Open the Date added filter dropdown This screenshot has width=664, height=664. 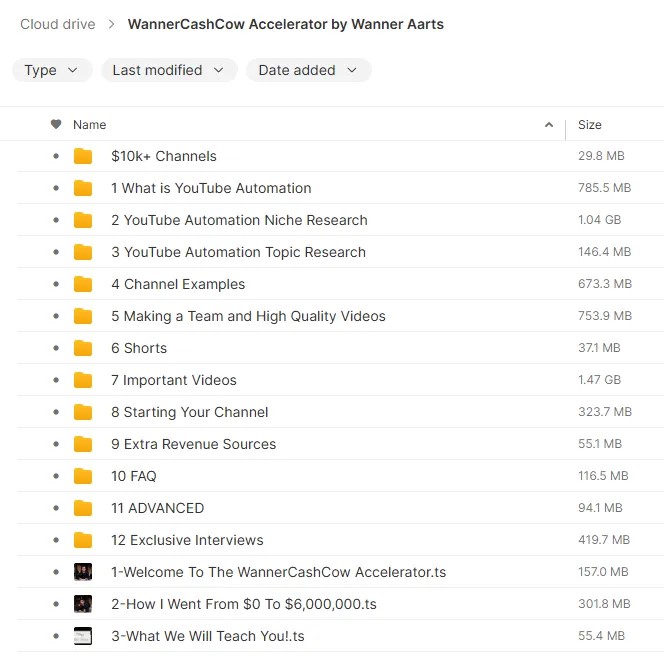pos(309,70)
